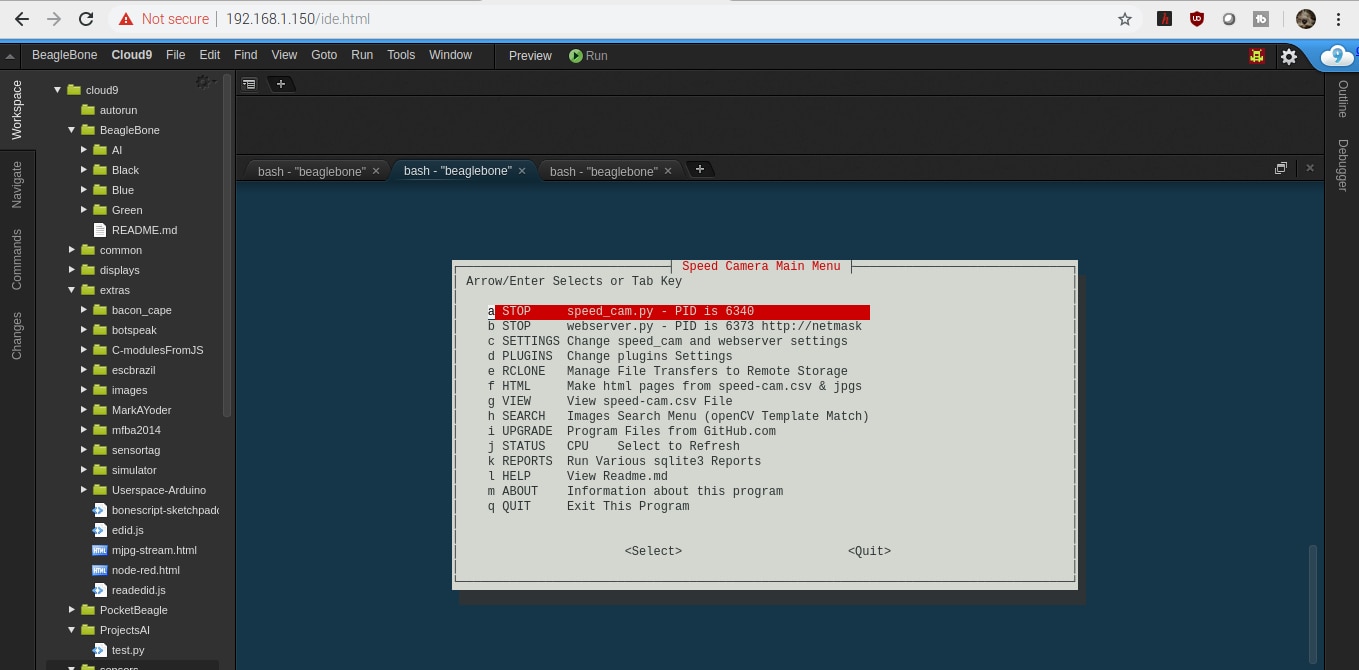Click the file tree scrollbar

click(x=227, y=245)
